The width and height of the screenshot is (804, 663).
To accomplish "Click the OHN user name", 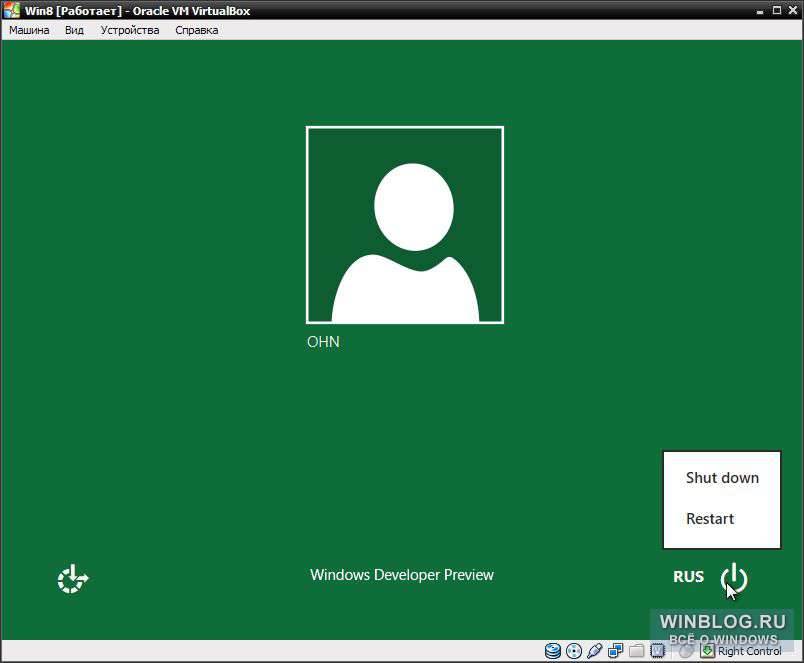I will click(x=323, y=342).
